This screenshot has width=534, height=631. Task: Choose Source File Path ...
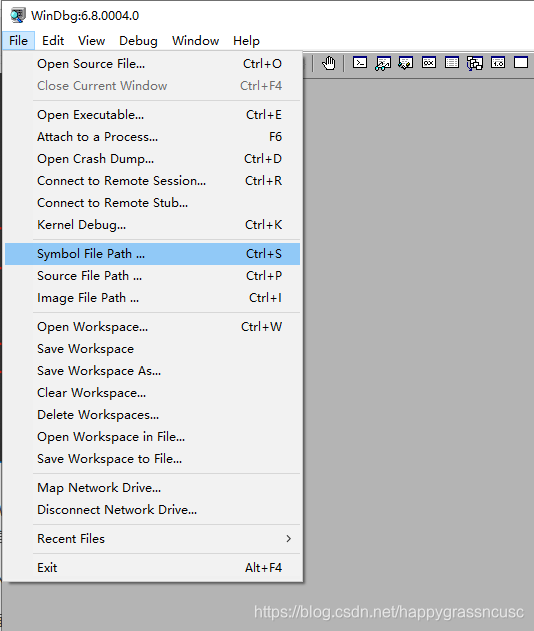tap(153, 276)
